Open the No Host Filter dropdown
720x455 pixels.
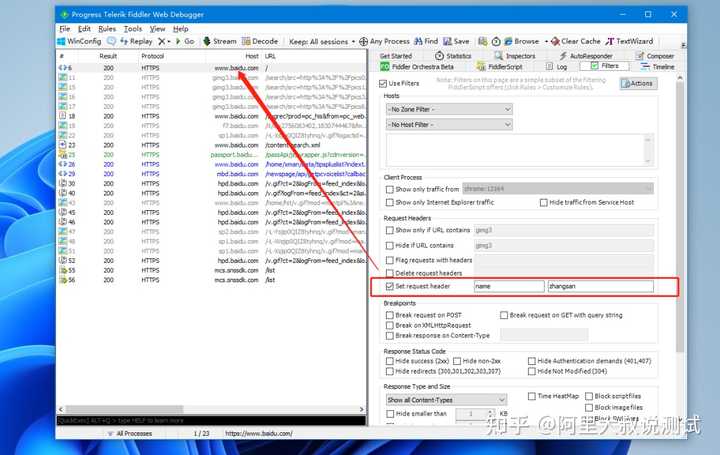point(449,125)
